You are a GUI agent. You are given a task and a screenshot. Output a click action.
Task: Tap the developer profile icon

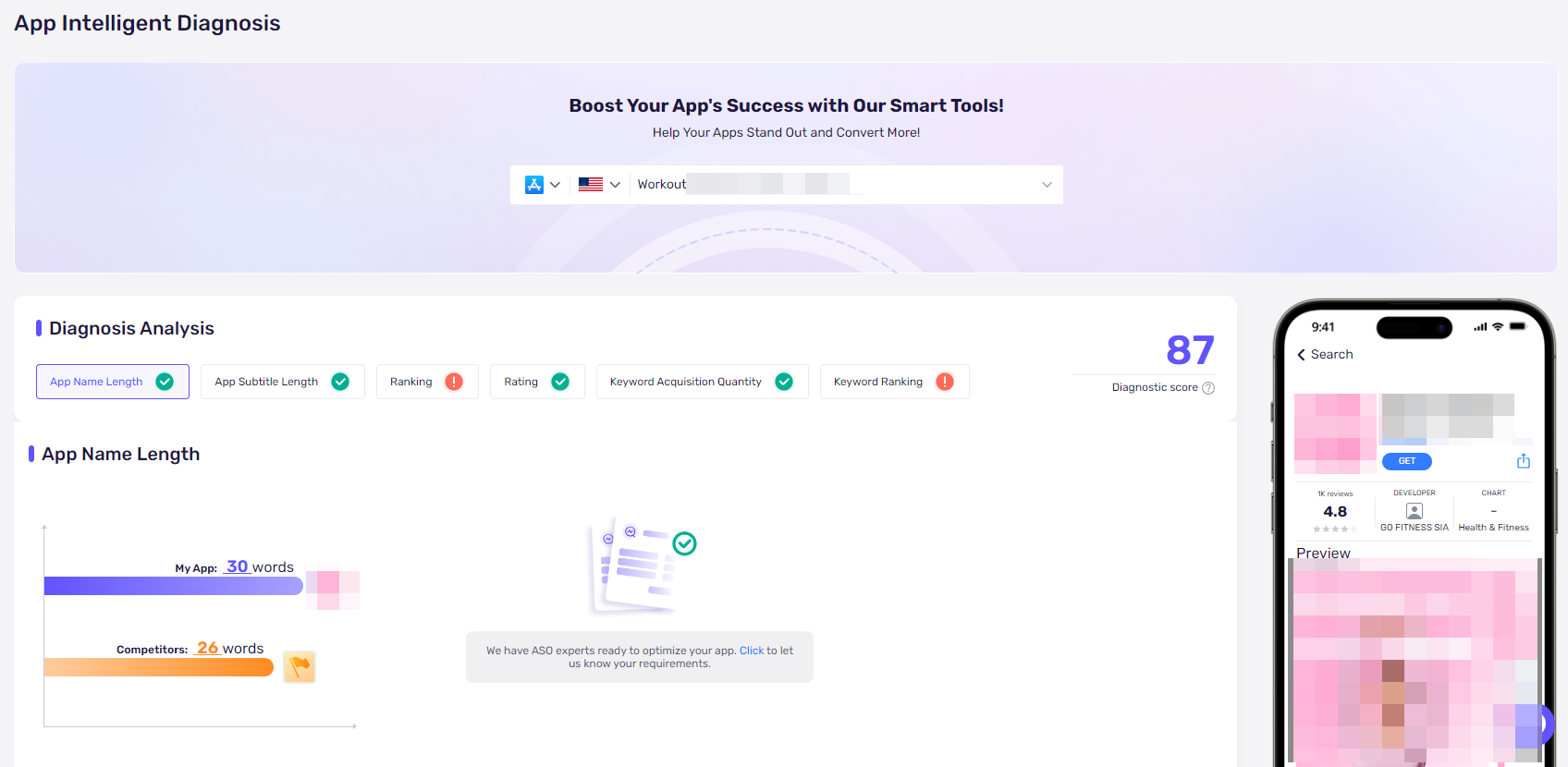point(1414,511)
